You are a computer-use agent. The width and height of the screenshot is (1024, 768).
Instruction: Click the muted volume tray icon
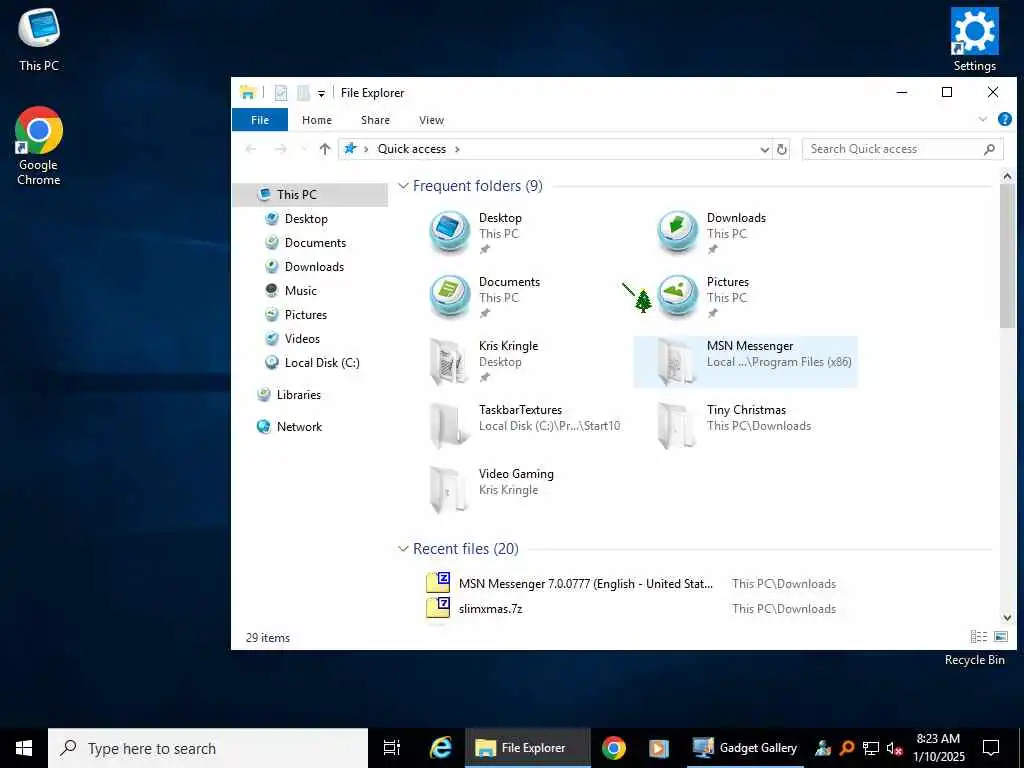click(894, 748)
